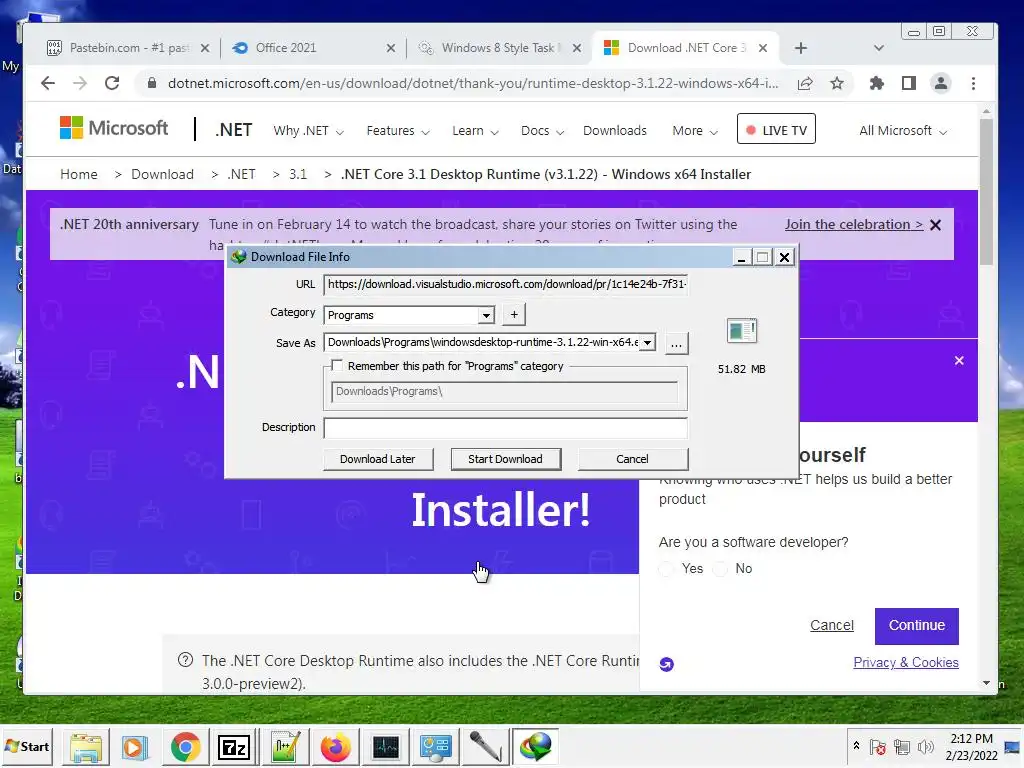
Task: Open system monitor taskbar icon
Action: [385, 747]
